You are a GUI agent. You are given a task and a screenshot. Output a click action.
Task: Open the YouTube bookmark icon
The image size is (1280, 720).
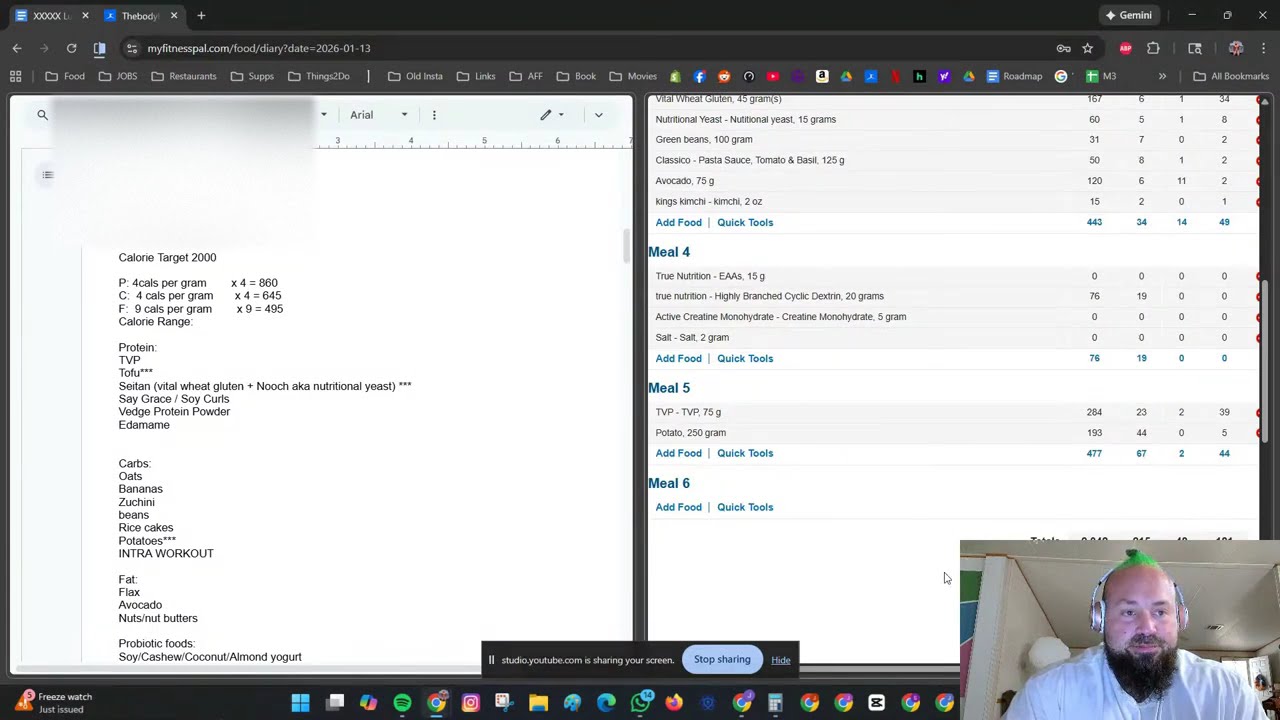coord(773,76)
